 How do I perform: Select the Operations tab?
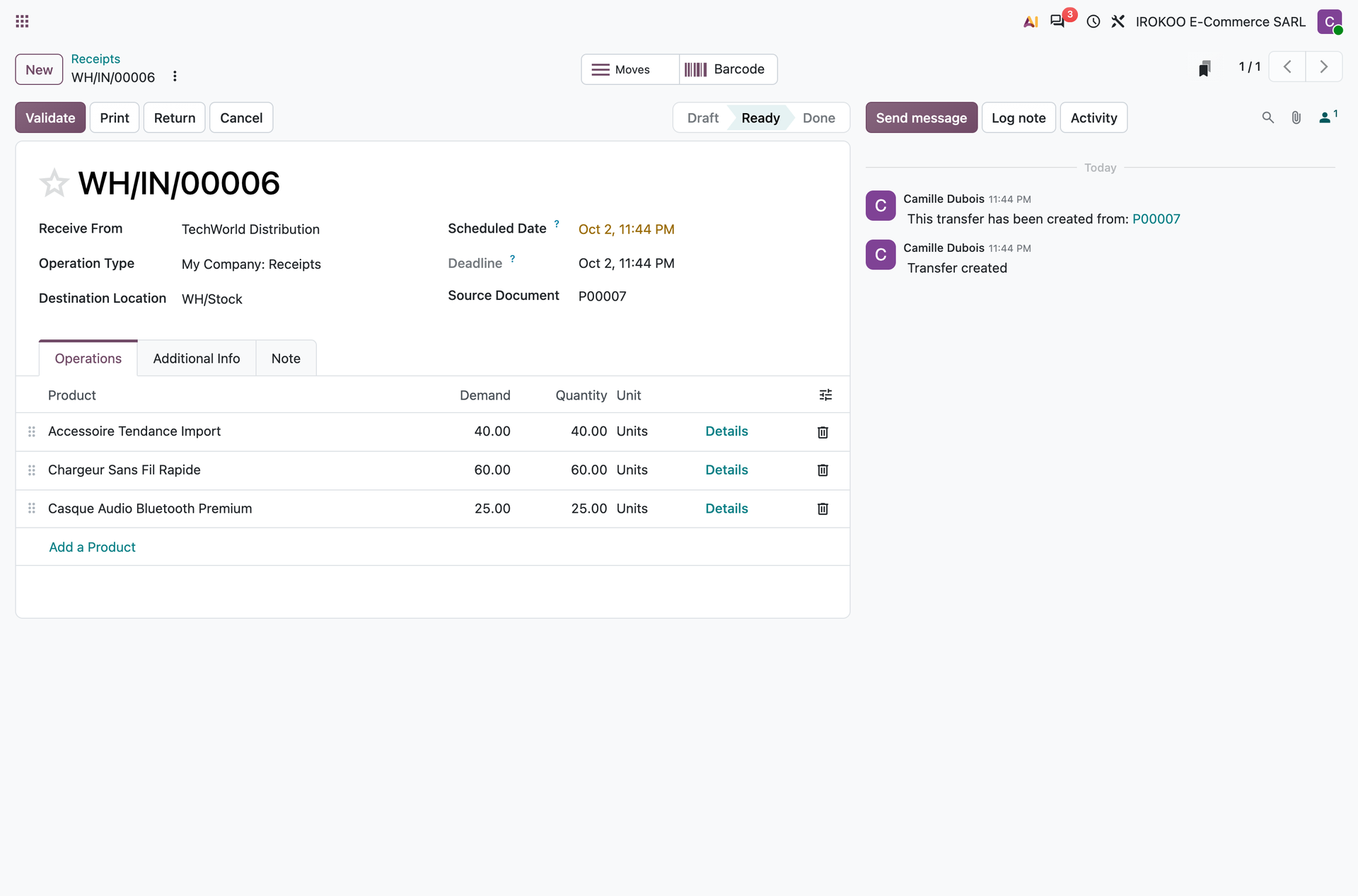pos(88,359)
